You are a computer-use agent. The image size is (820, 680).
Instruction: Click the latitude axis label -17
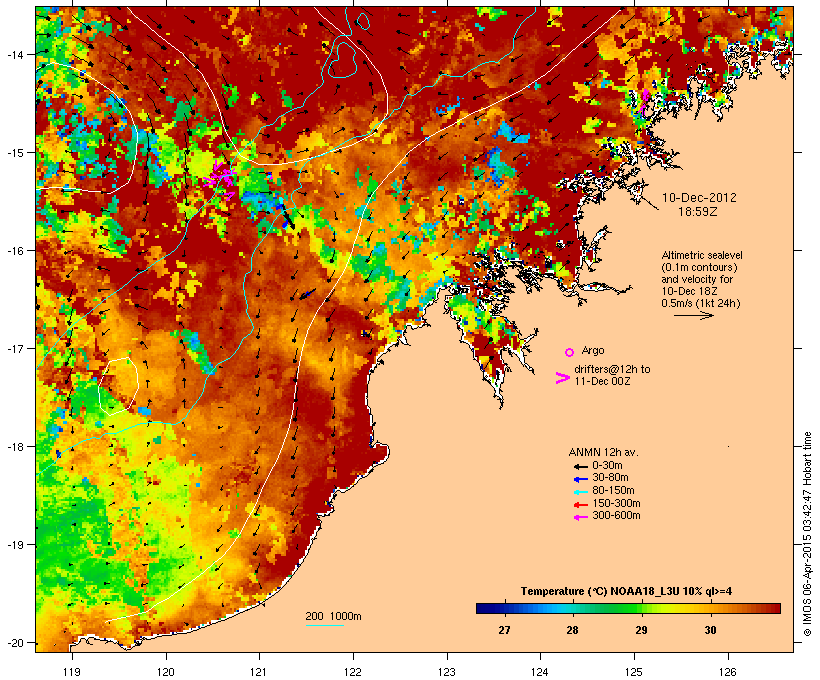15,349
